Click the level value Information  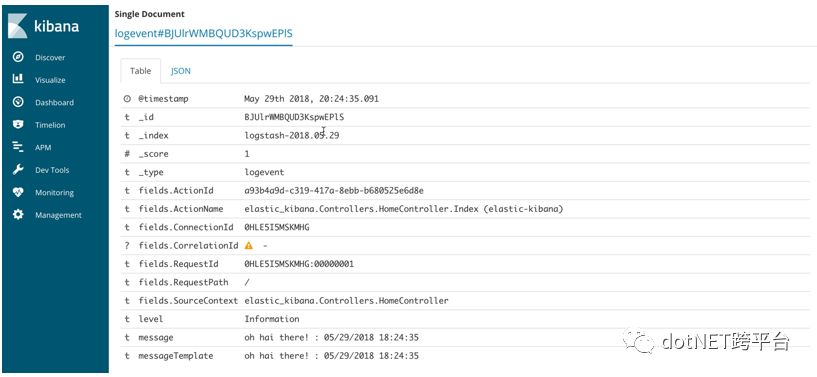[x=272, y=319]
